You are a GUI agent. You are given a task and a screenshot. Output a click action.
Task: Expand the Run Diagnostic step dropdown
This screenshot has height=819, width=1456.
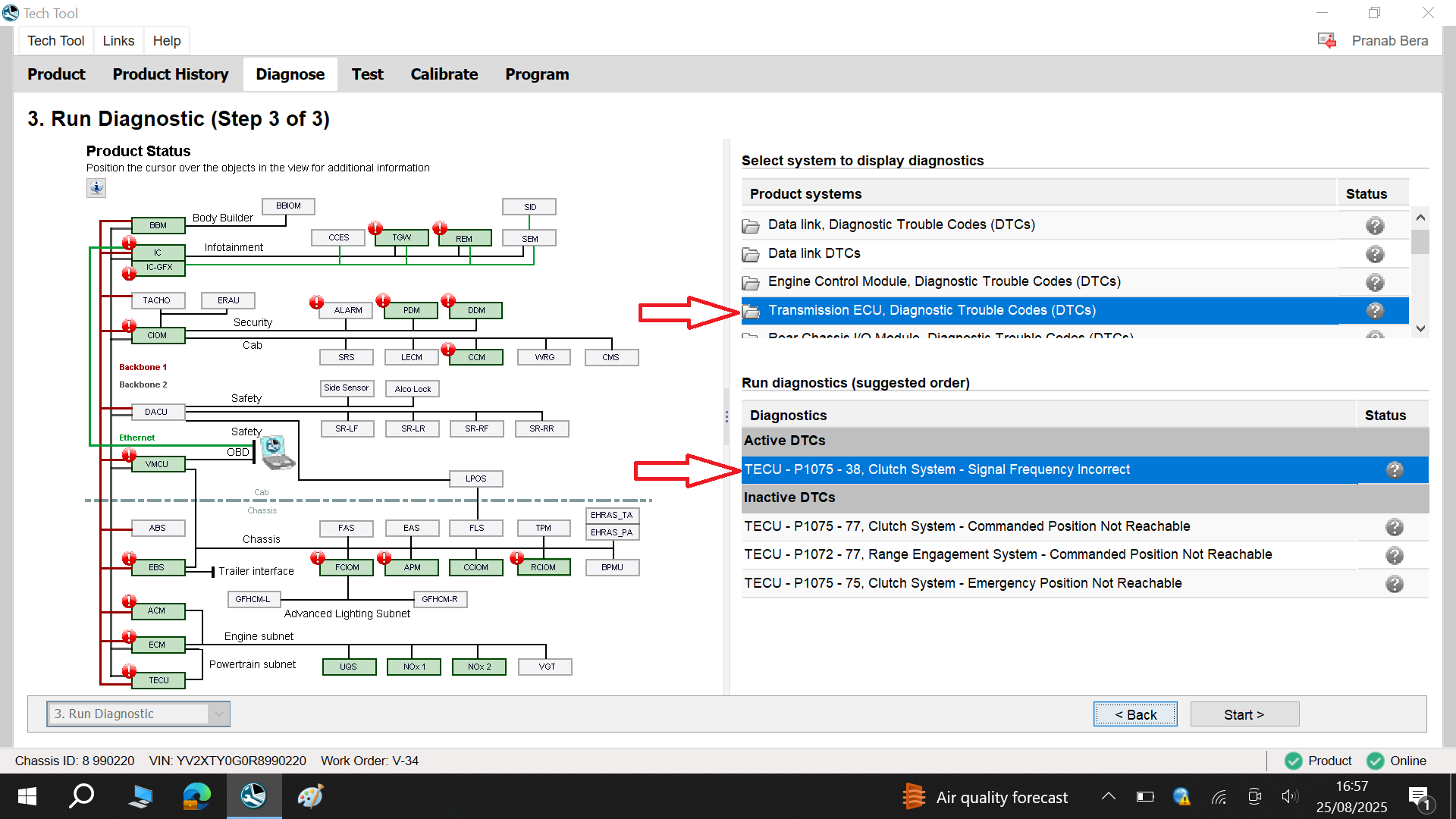click(219, 714)
